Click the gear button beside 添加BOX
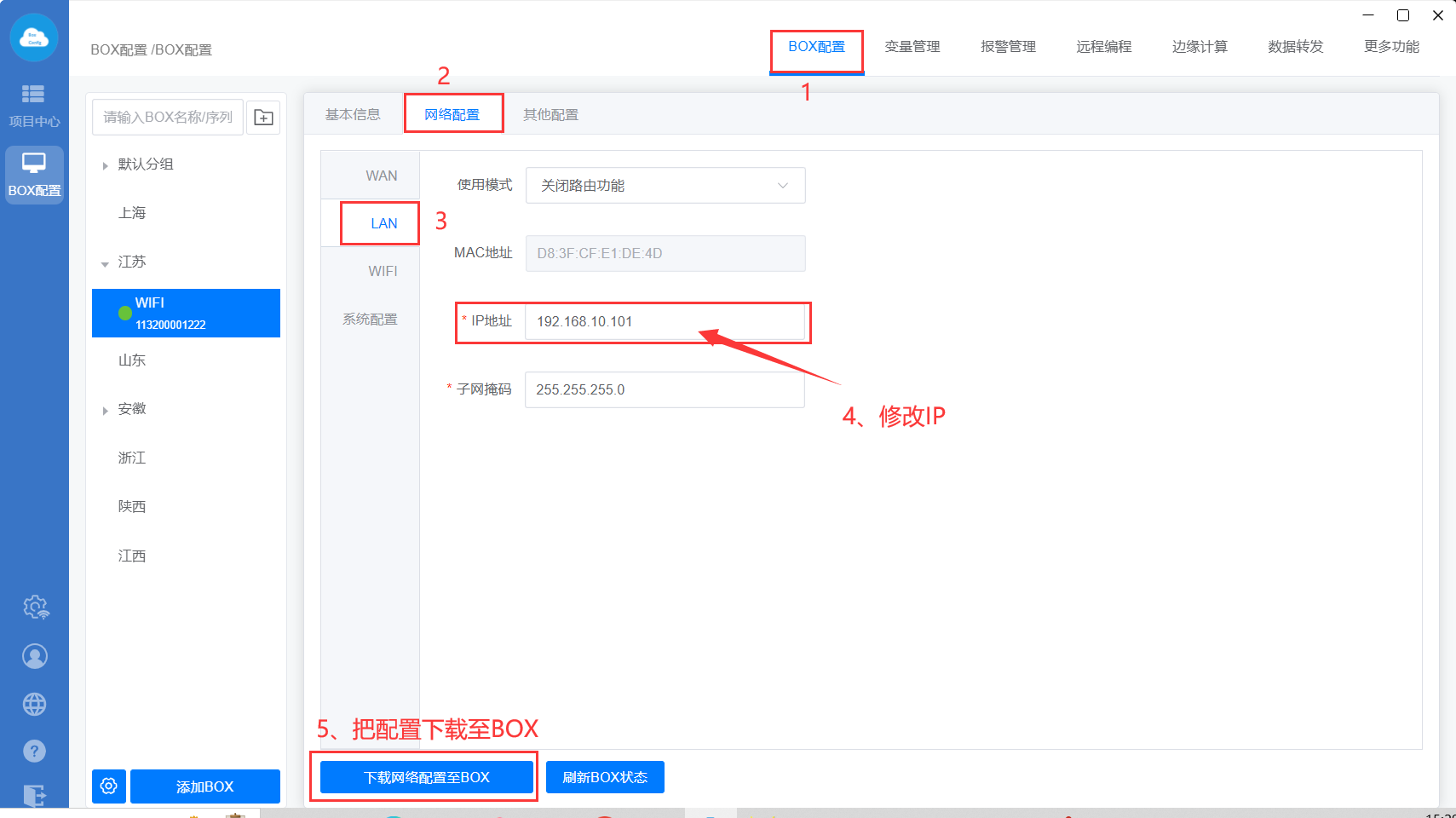 click(109, 786)
